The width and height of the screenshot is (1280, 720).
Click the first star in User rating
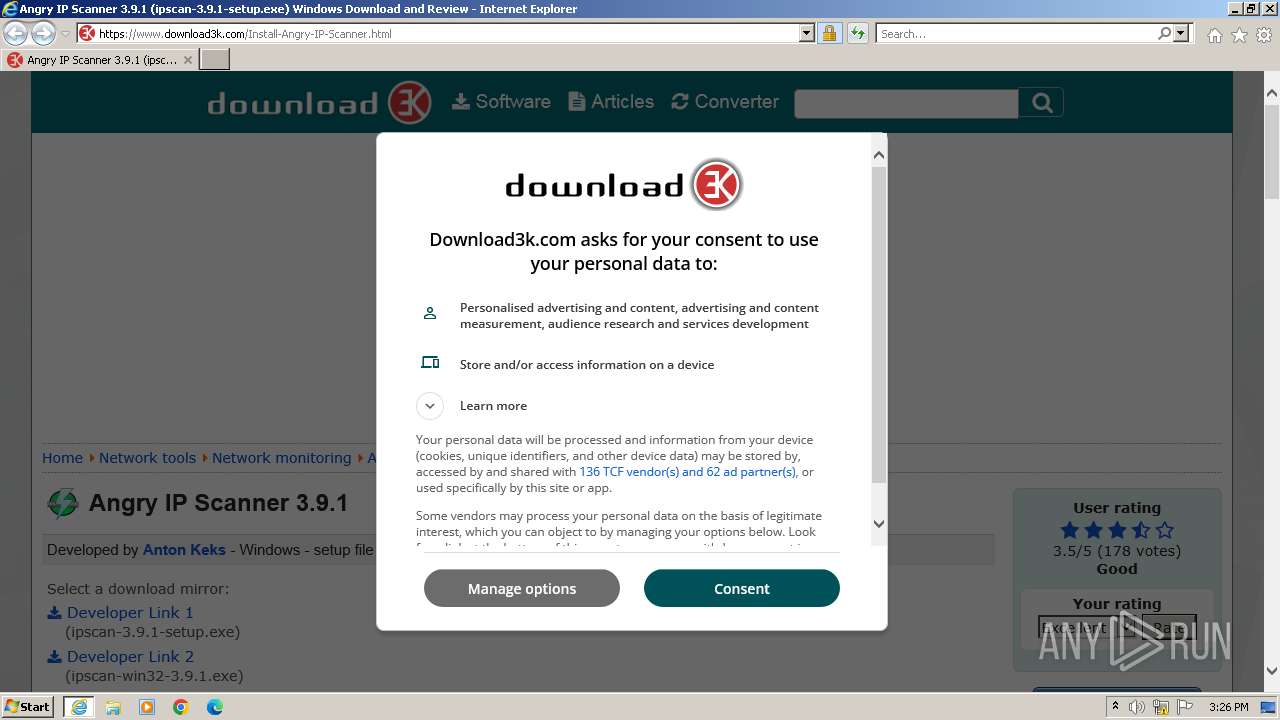tap(1070, 530)
